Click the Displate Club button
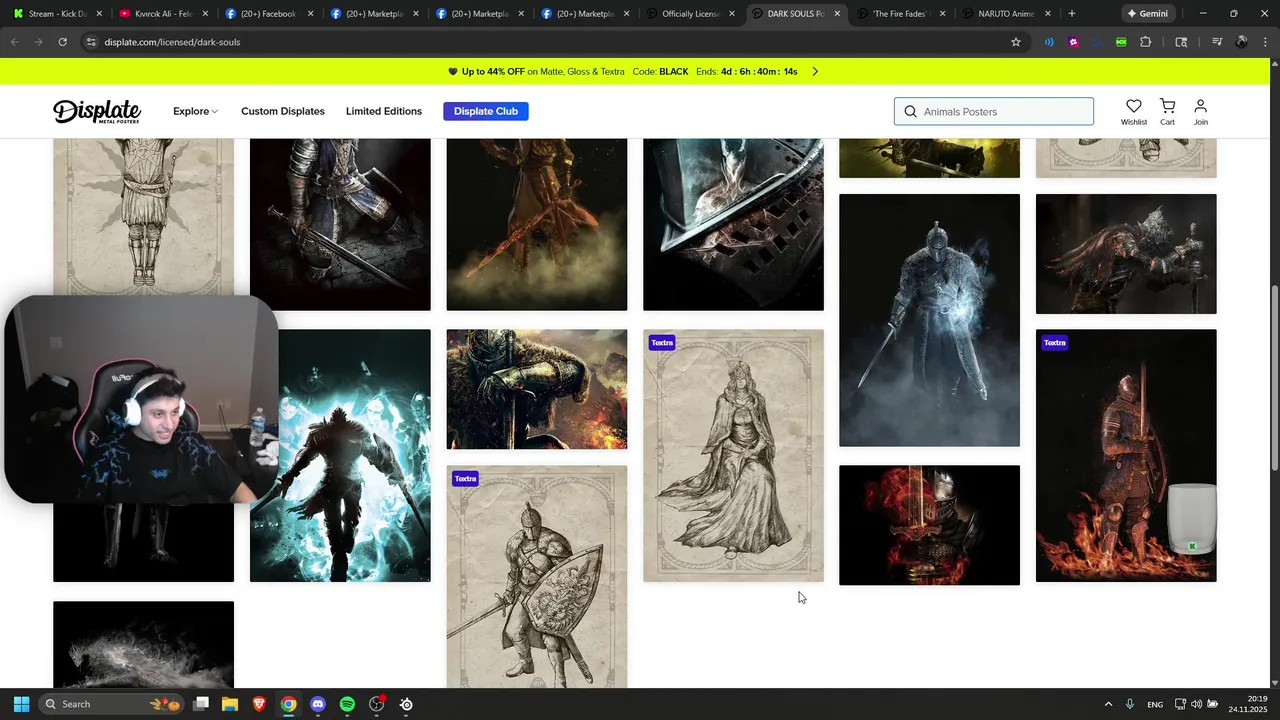The height and width of the screenshot is (720, 1280). coord(486,111)
